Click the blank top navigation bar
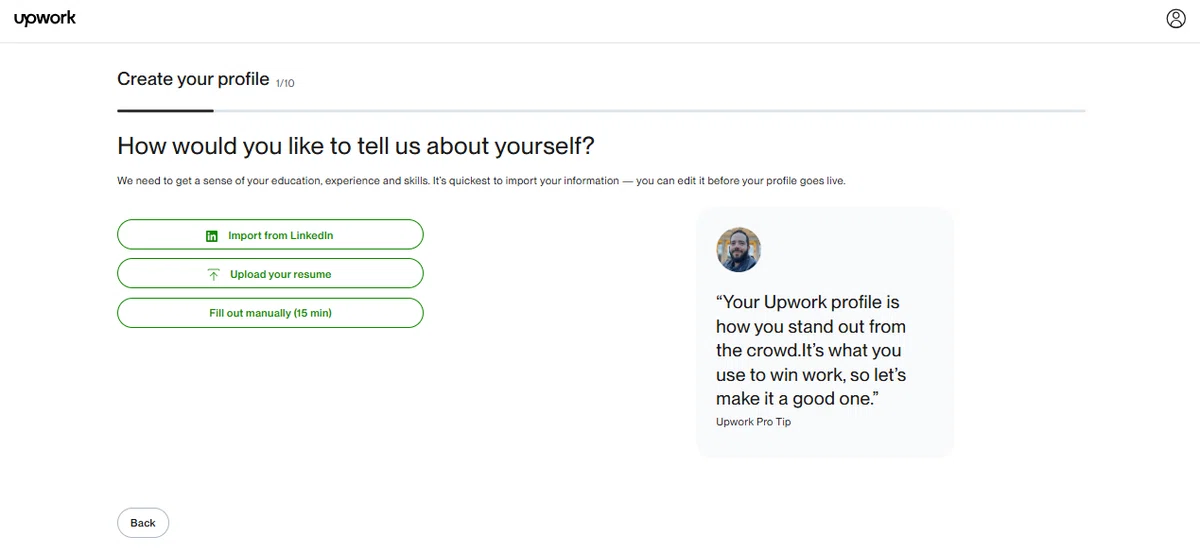The width and height of the screenshot is (1200, 551). coord(600,20)
